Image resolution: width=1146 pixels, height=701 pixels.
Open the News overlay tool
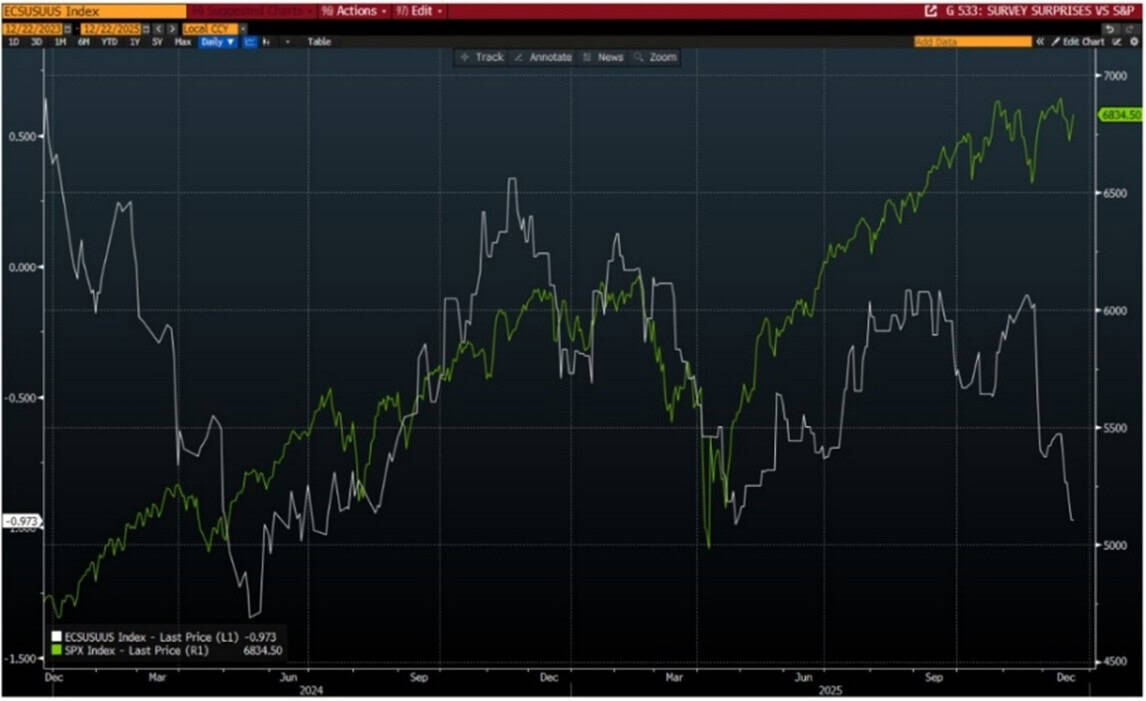coord(603,57)
